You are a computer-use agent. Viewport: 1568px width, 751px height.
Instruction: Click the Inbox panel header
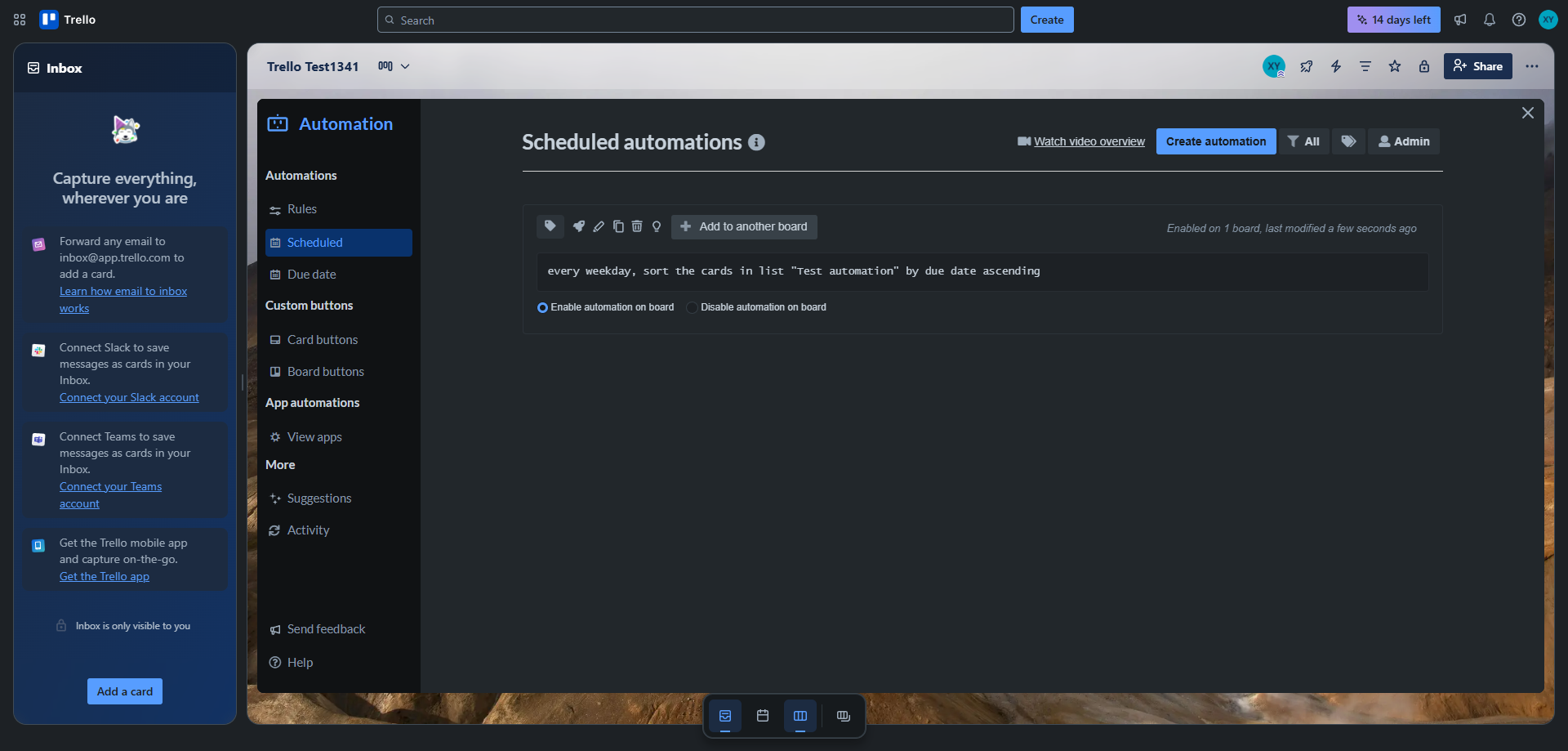click(x=125, y=68)
